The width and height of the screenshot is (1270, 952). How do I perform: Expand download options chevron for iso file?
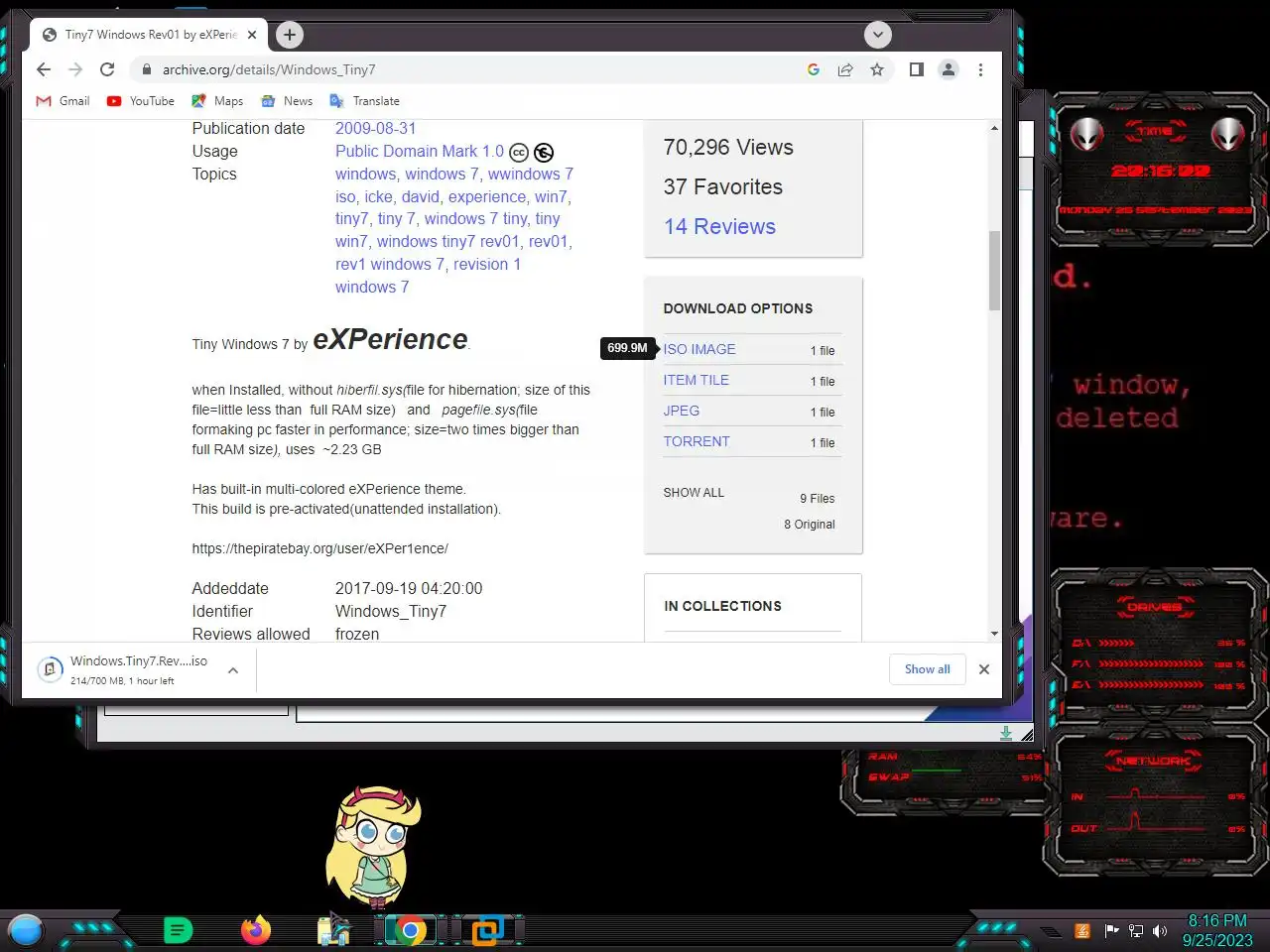[233, 670]
